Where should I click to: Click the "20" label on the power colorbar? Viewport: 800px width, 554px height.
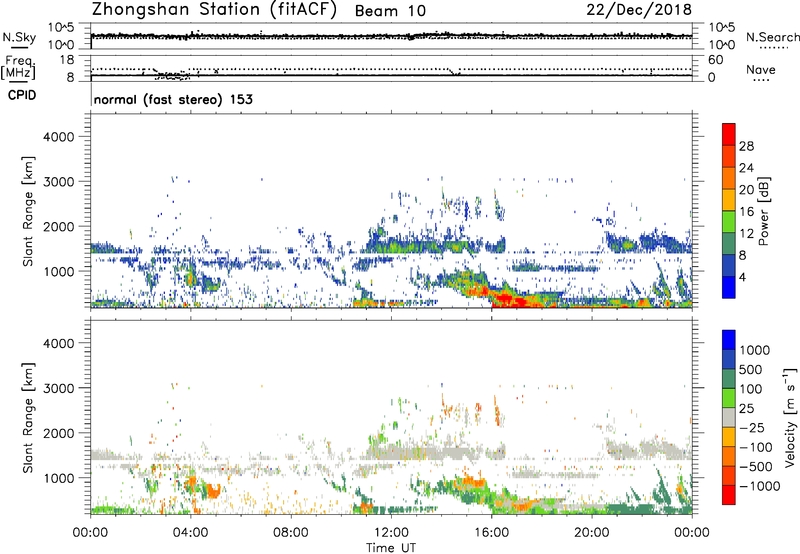(x=746, y=190)
